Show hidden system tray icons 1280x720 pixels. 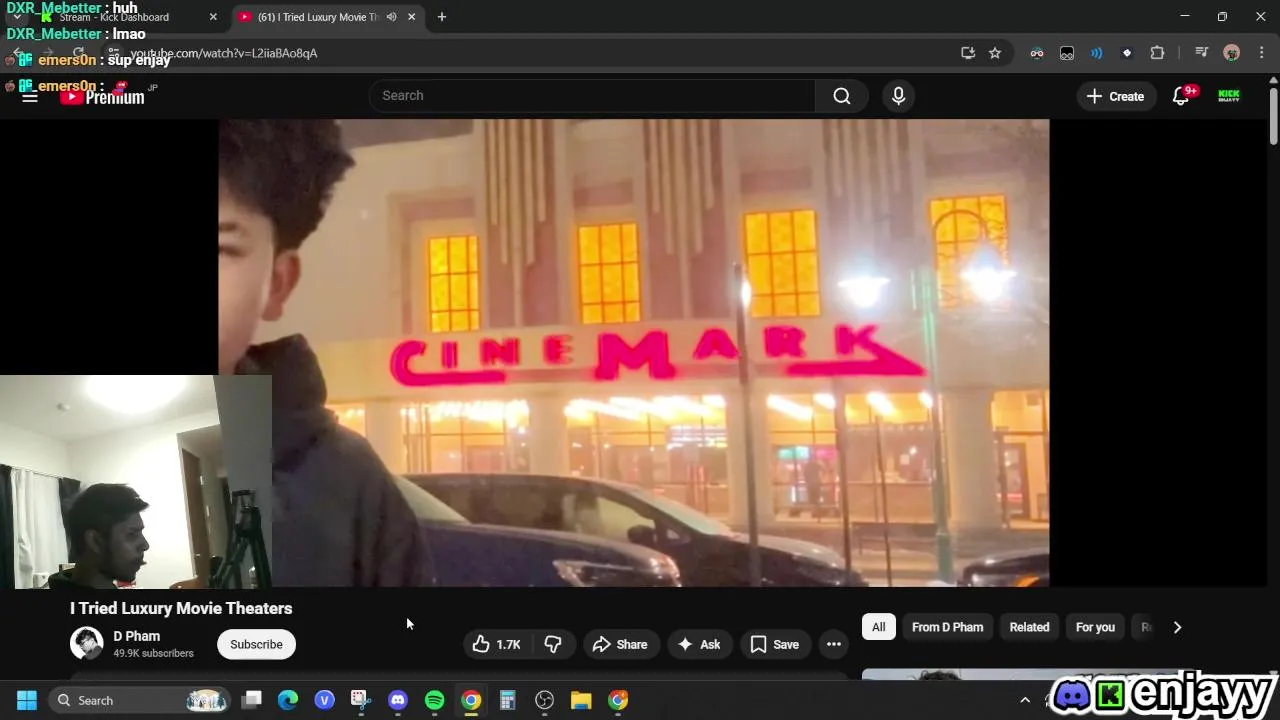point(1024,700)
